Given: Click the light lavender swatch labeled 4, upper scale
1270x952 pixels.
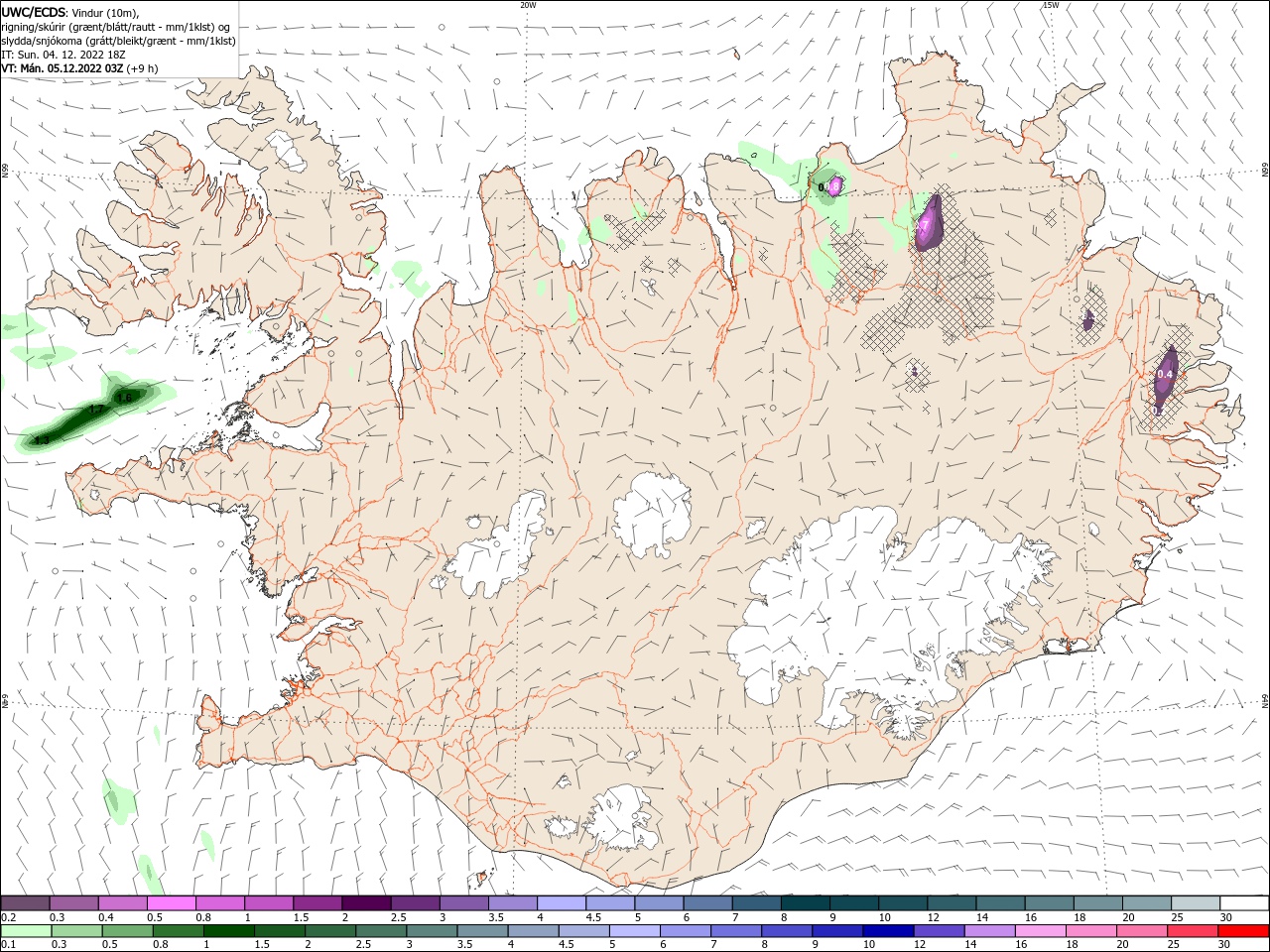Looking at the screenshot, I should coord(561,903).
